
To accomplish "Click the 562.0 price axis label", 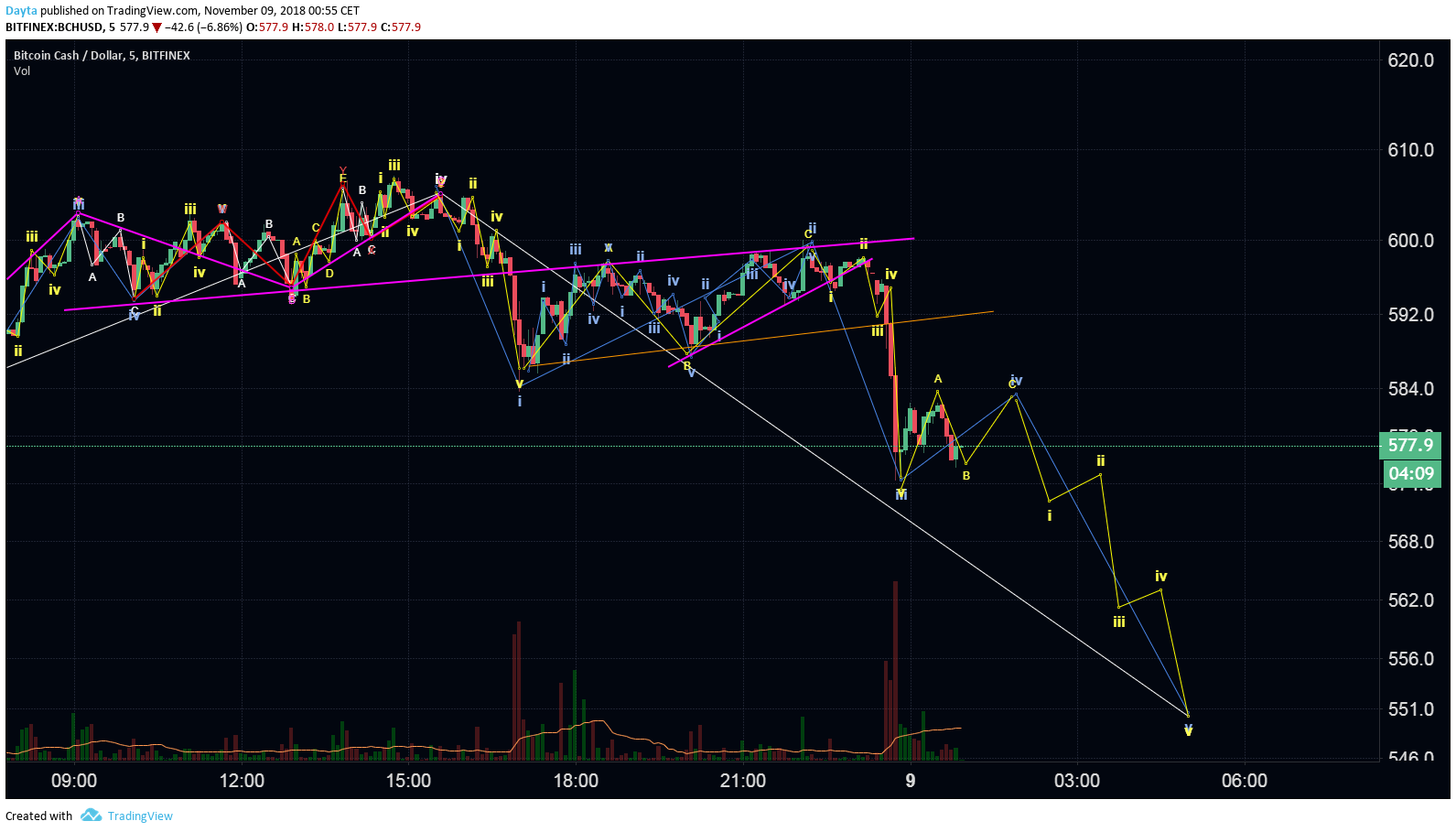I will (1410, 600).
